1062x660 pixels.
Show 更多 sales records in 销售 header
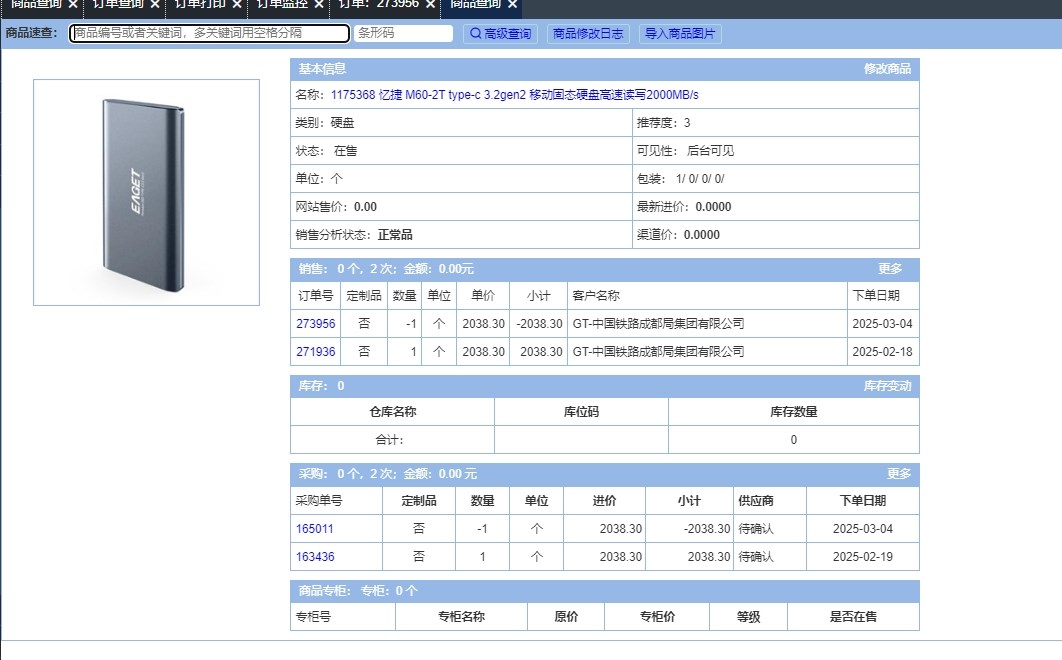click(889, 269)
